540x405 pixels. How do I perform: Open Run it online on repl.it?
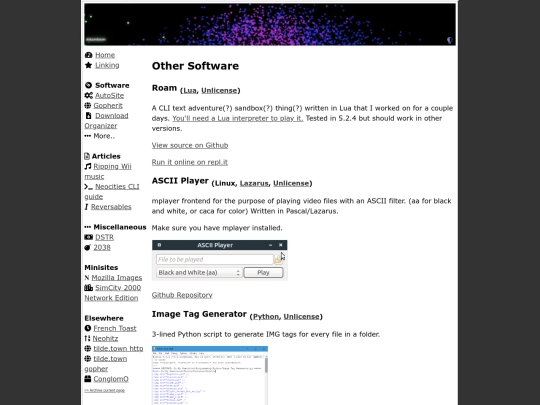(190, 162)
